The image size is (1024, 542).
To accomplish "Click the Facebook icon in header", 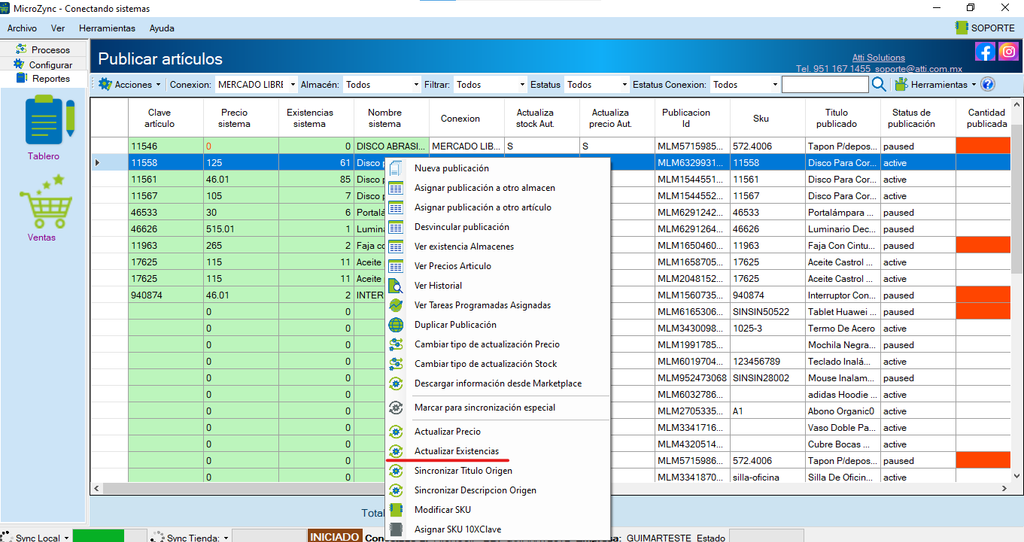I will 985,51.
